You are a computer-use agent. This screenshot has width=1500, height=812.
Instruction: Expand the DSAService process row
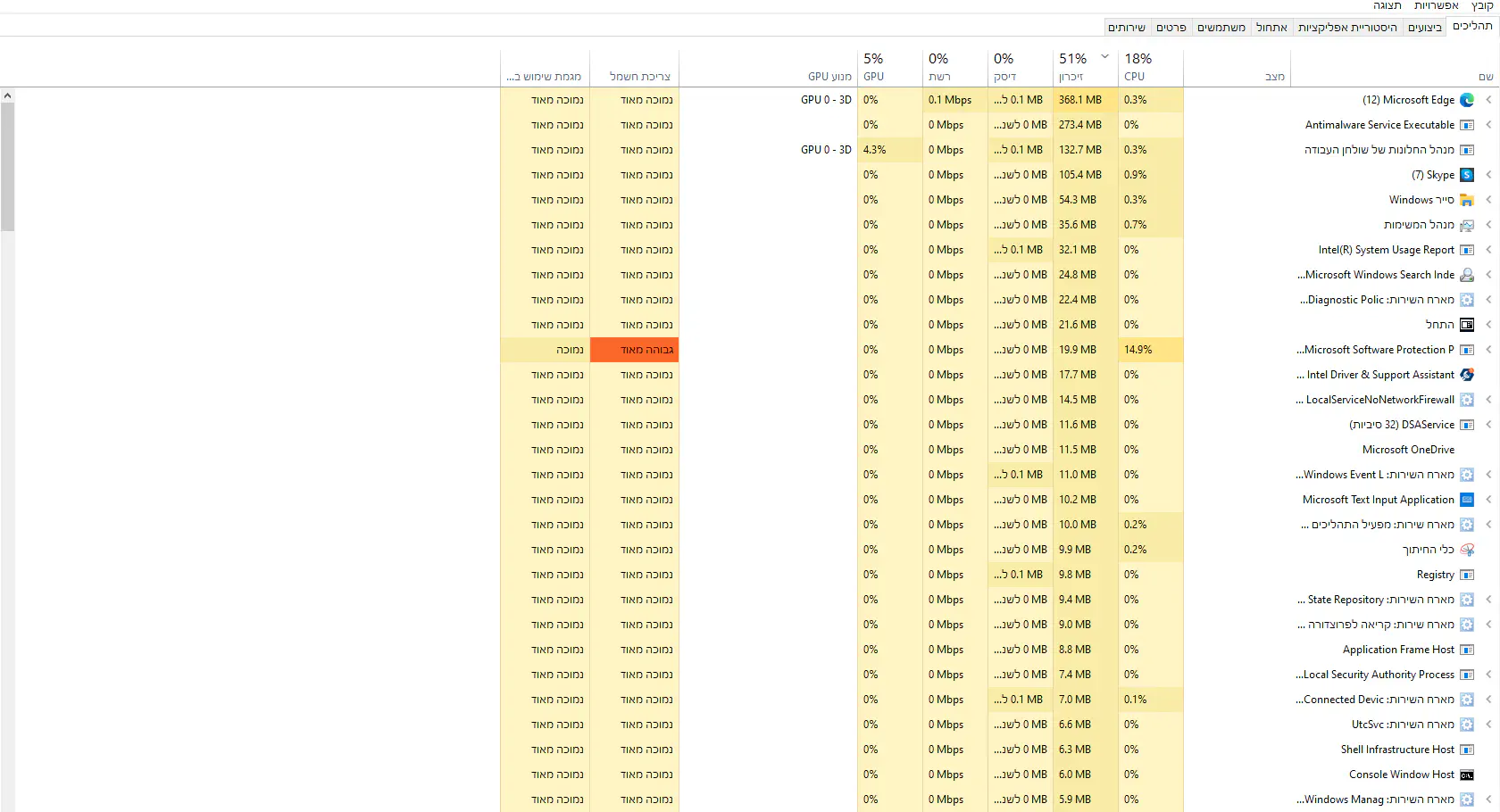tap(1488, 425)
